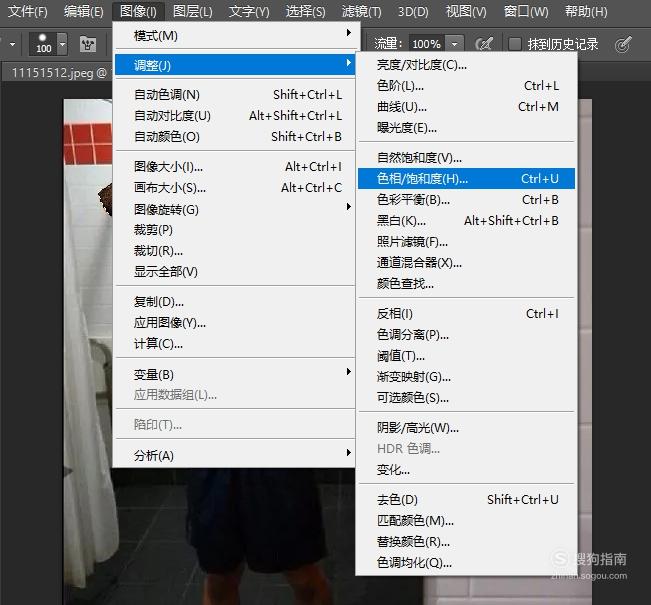This screenshot has height=605, width=651.
Task: Open 匹配颜色(M) dialog
Action: (466, 521)
